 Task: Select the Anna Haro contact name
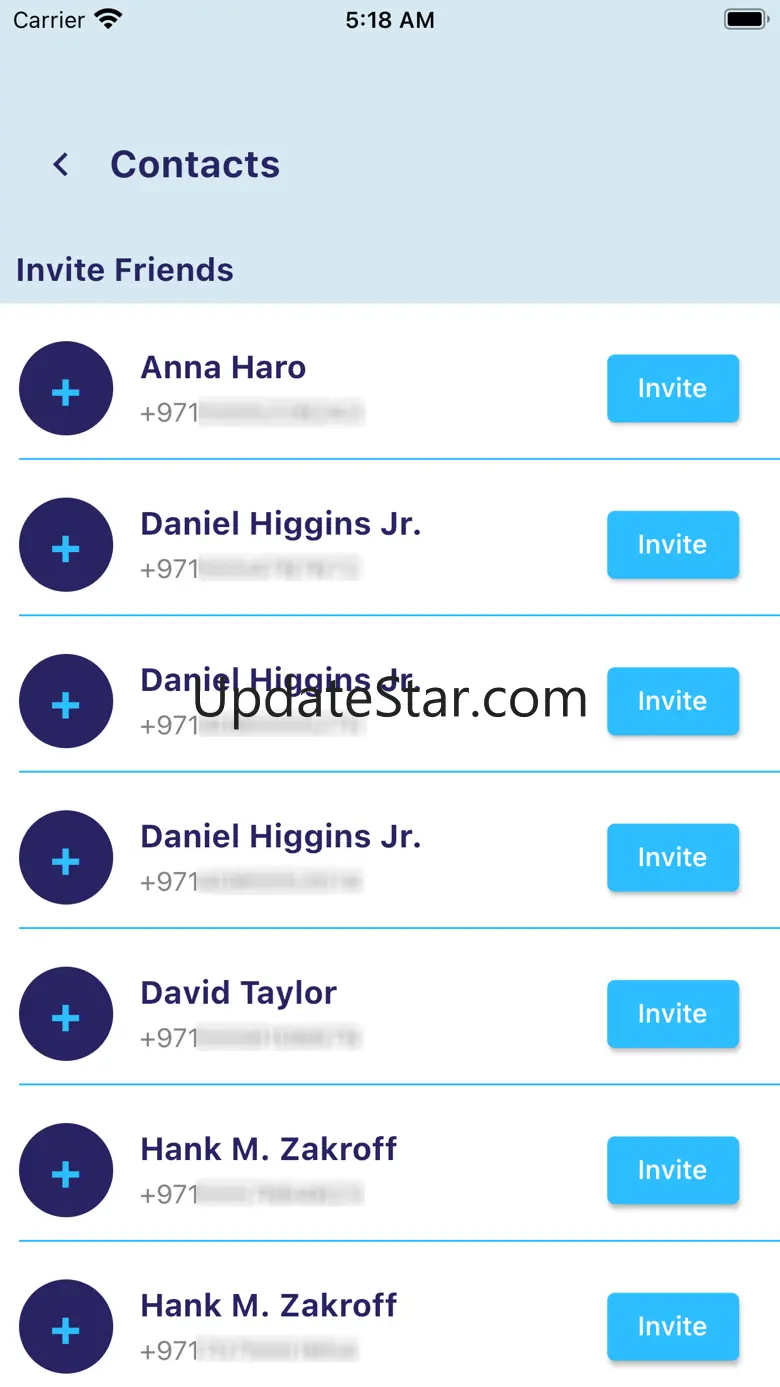coord(223,367)
